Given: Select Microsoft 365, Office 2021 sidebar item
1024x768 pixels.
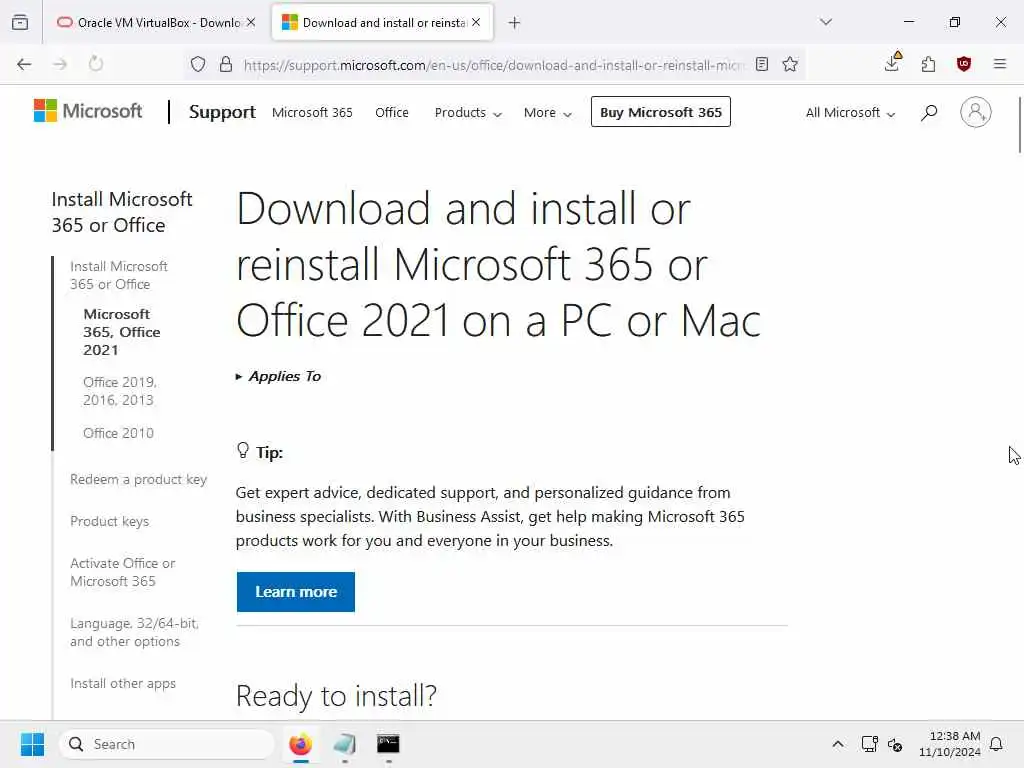Looking at the screenshot, I should point(122,332).
